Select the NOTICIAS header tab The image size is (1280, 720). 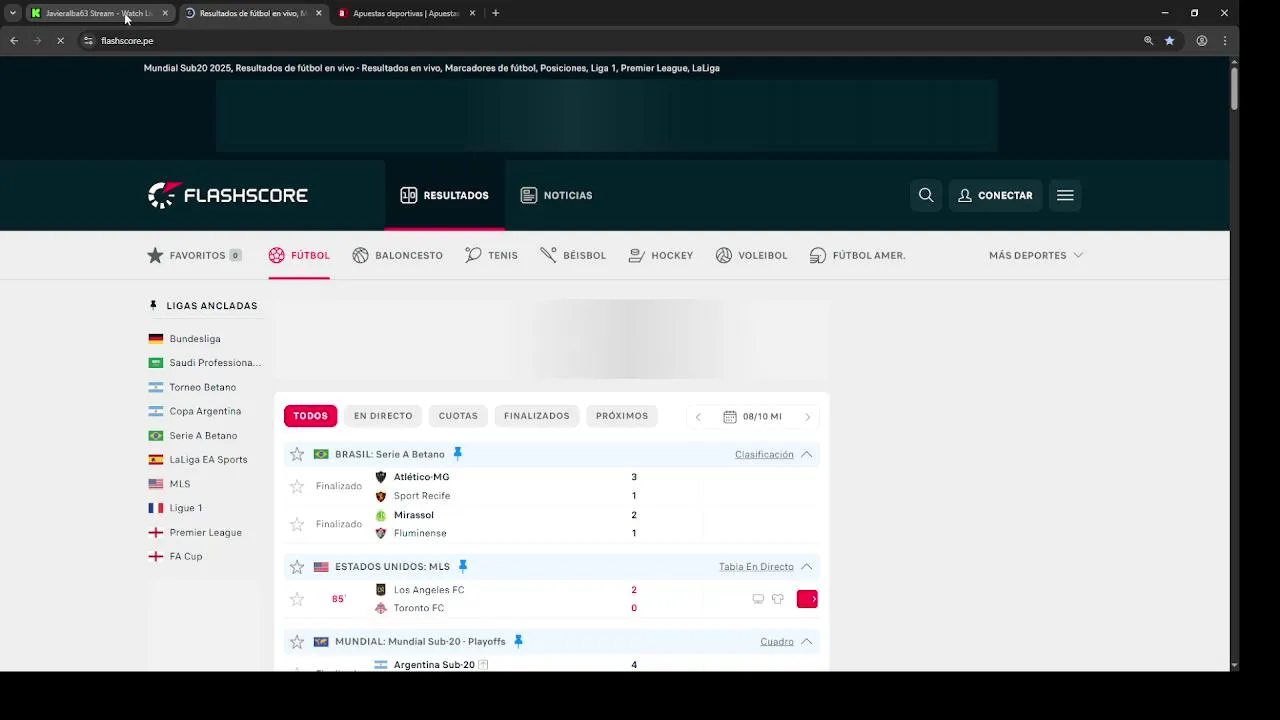click(557, 195)
